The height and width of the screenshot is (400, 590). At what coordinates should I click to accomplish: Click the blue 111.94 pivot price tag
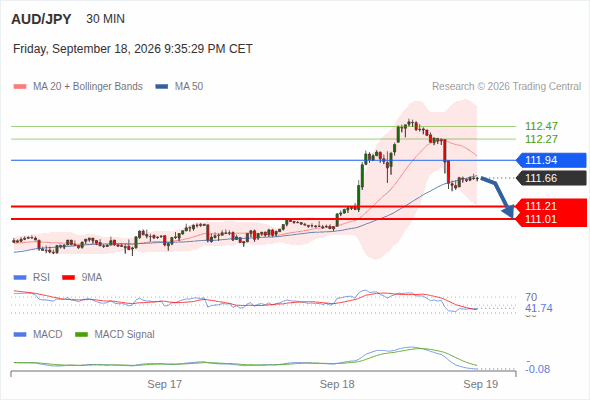[551, 160]
